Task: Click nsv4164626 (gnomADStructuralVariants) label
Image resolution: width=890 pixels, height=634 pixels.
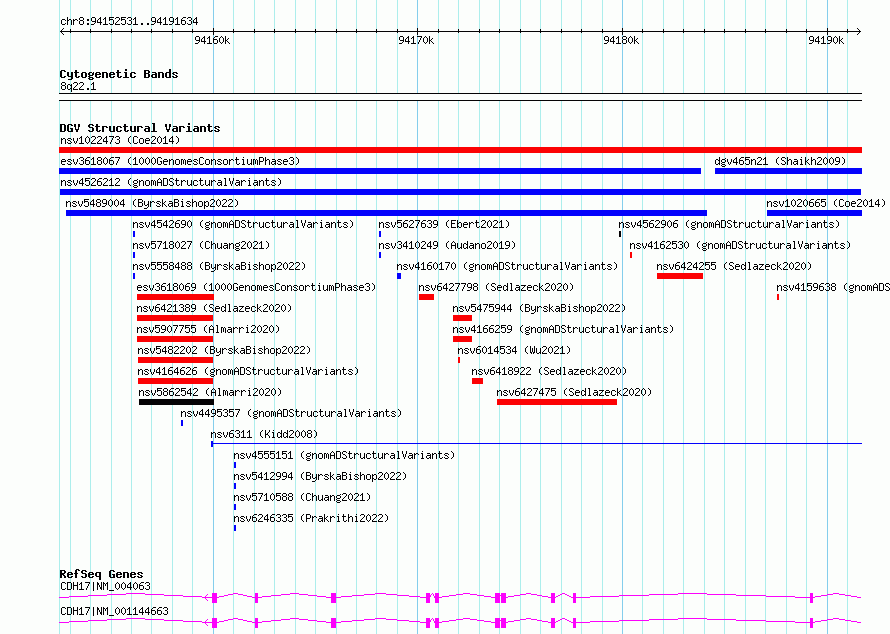Action: click(x=248, y=371)
